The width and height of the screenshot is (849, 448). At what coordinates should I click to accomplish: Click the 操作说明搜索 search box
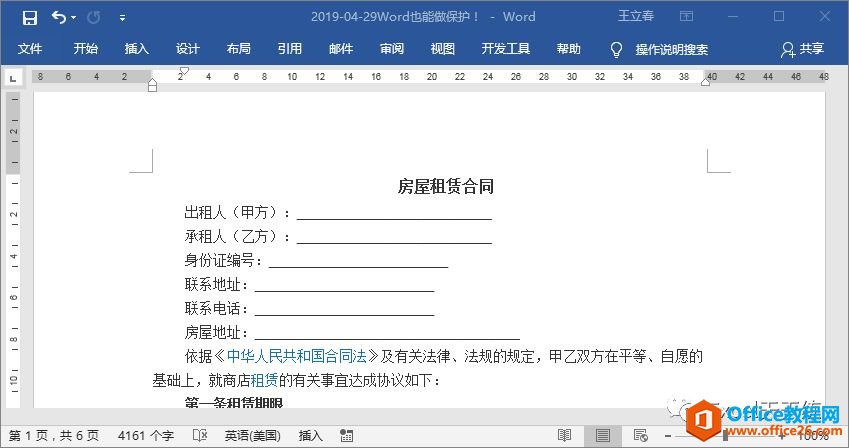(671, 49)
